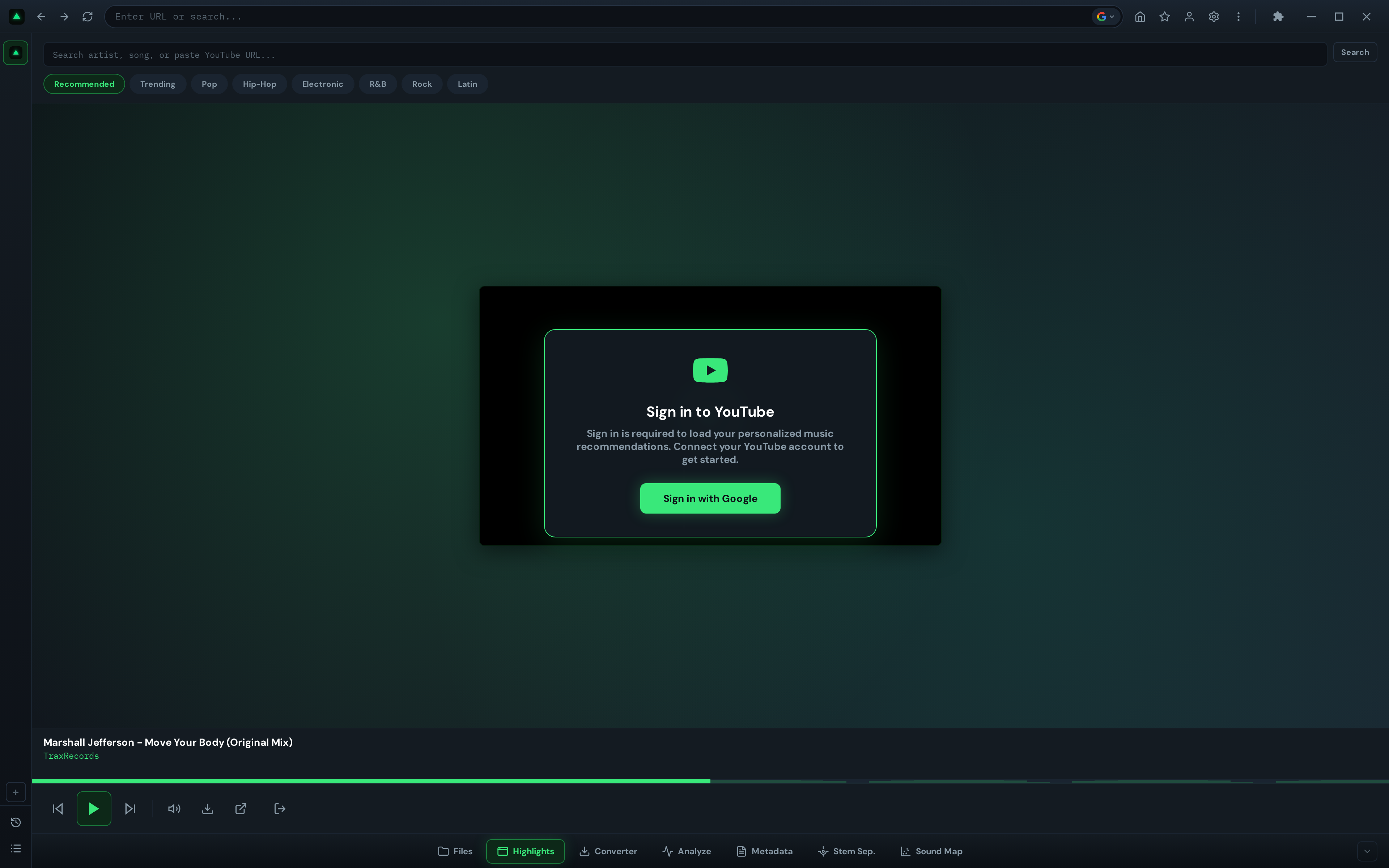The image size is (1389, 868).
Task: Select the Rock category chip
Action: point(422,84)
